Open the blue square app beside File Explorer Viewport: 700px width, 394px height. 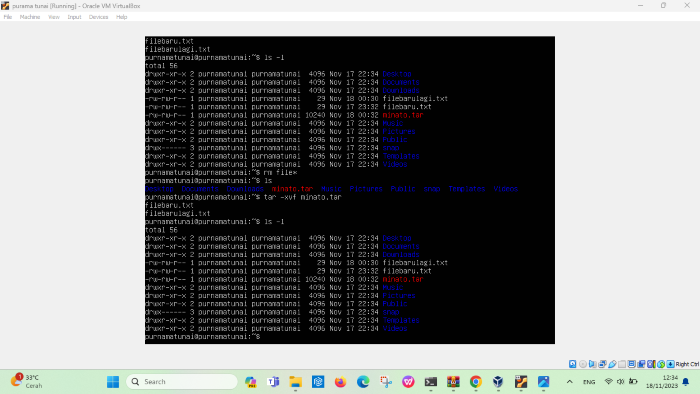[x=318, y=382]
